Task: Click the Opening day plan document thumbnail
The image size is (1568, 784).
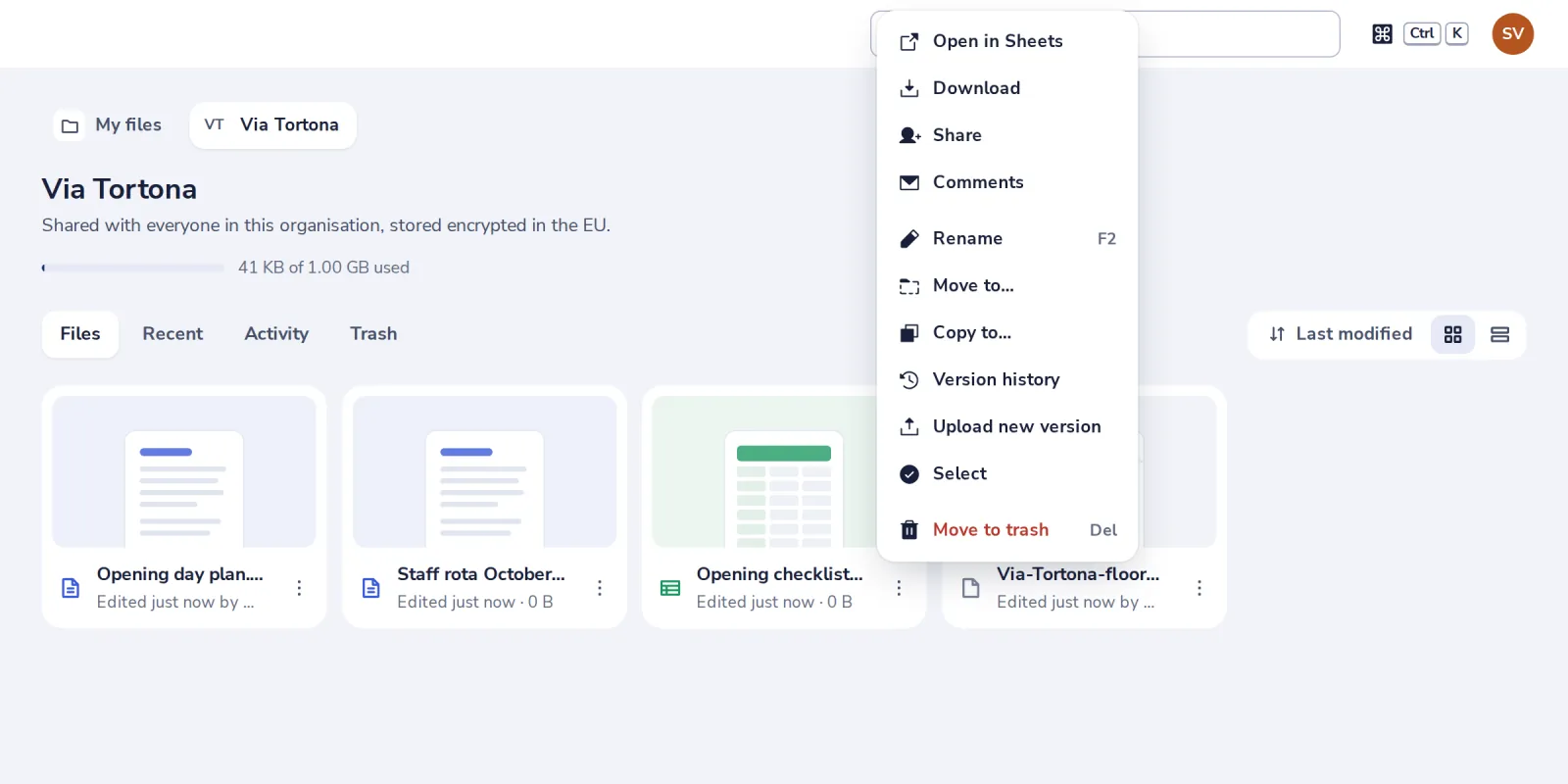Action: click(x=184, y=471)
